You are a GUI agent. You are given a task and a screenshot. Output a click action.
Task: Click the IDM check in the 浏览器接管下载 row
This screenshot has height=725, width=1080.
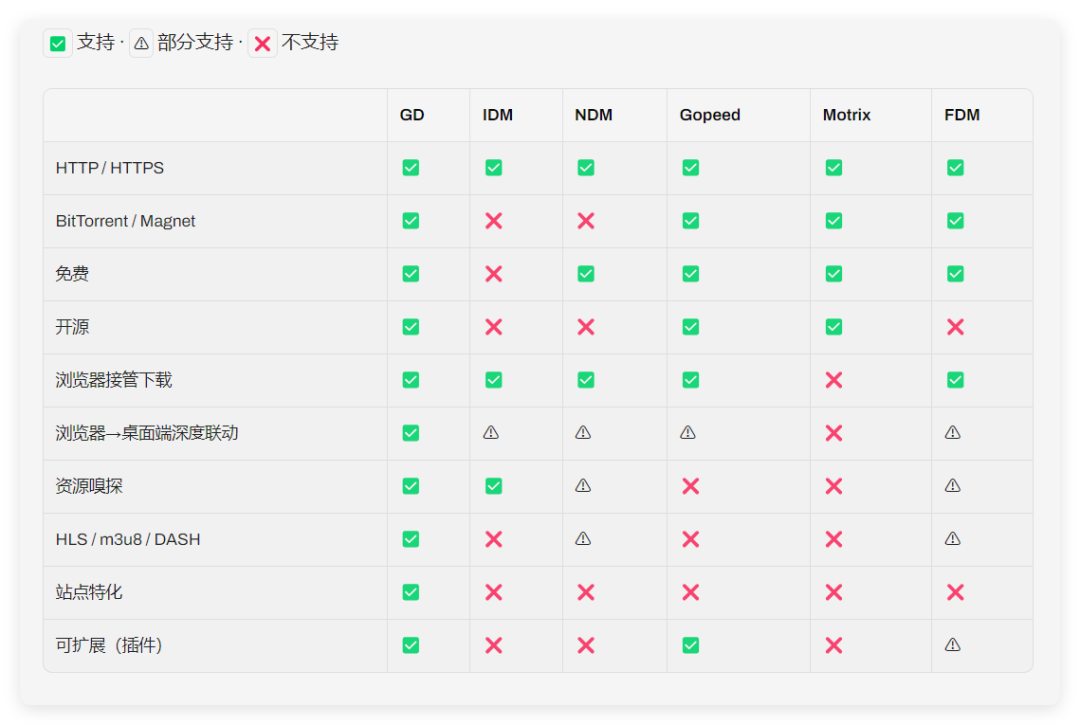coord(494,380)
